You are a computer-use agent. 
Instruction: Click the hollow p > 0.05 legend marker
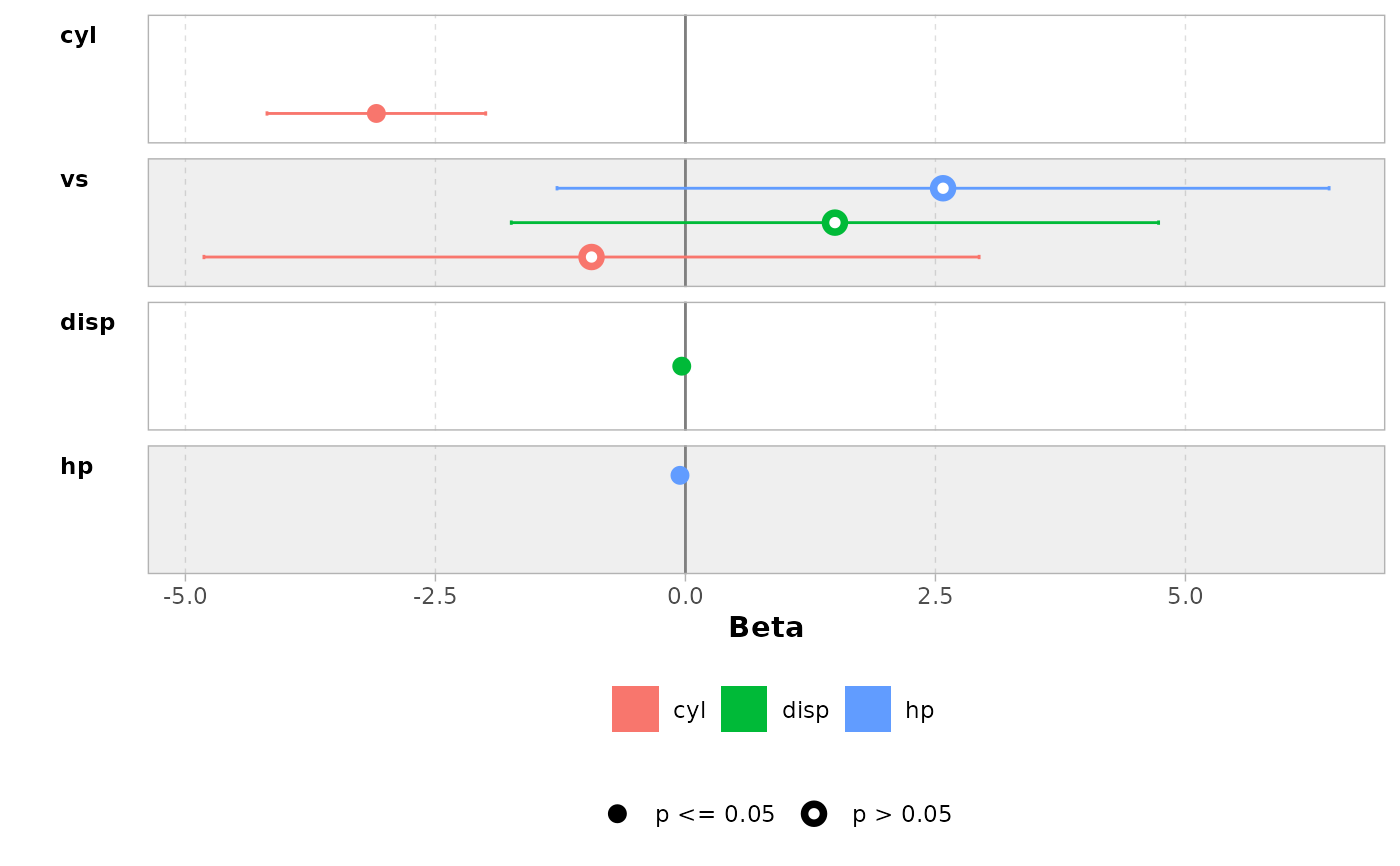click(814, 814)
